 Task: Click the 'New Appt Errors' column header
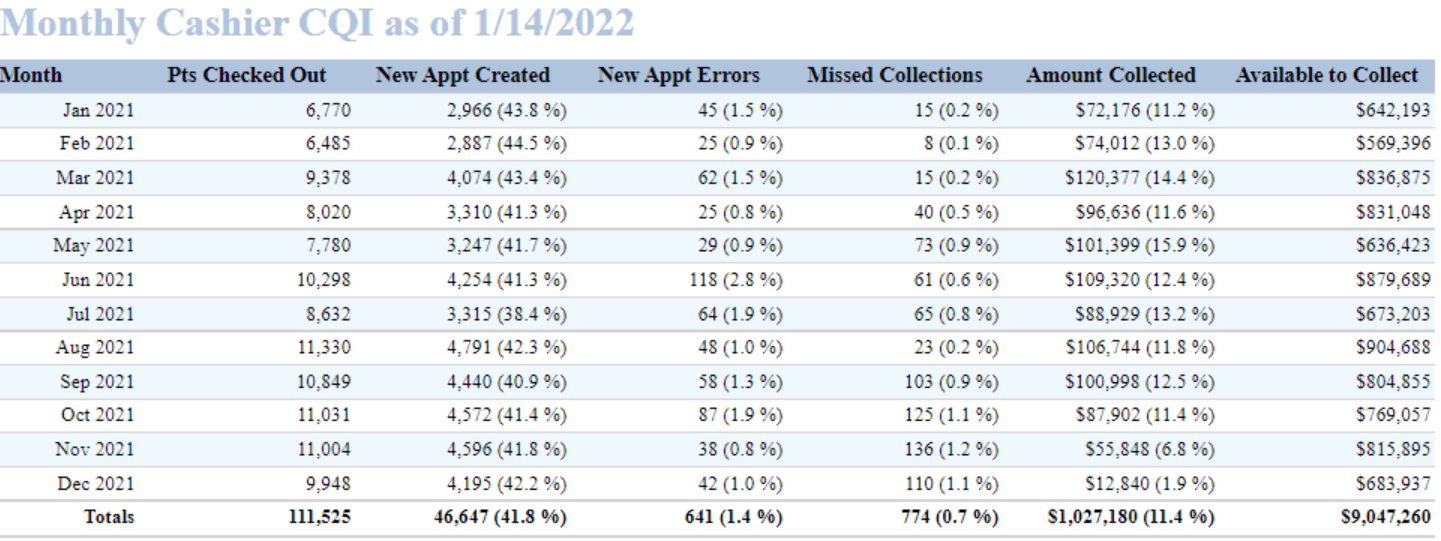click(x=679, y=75)
